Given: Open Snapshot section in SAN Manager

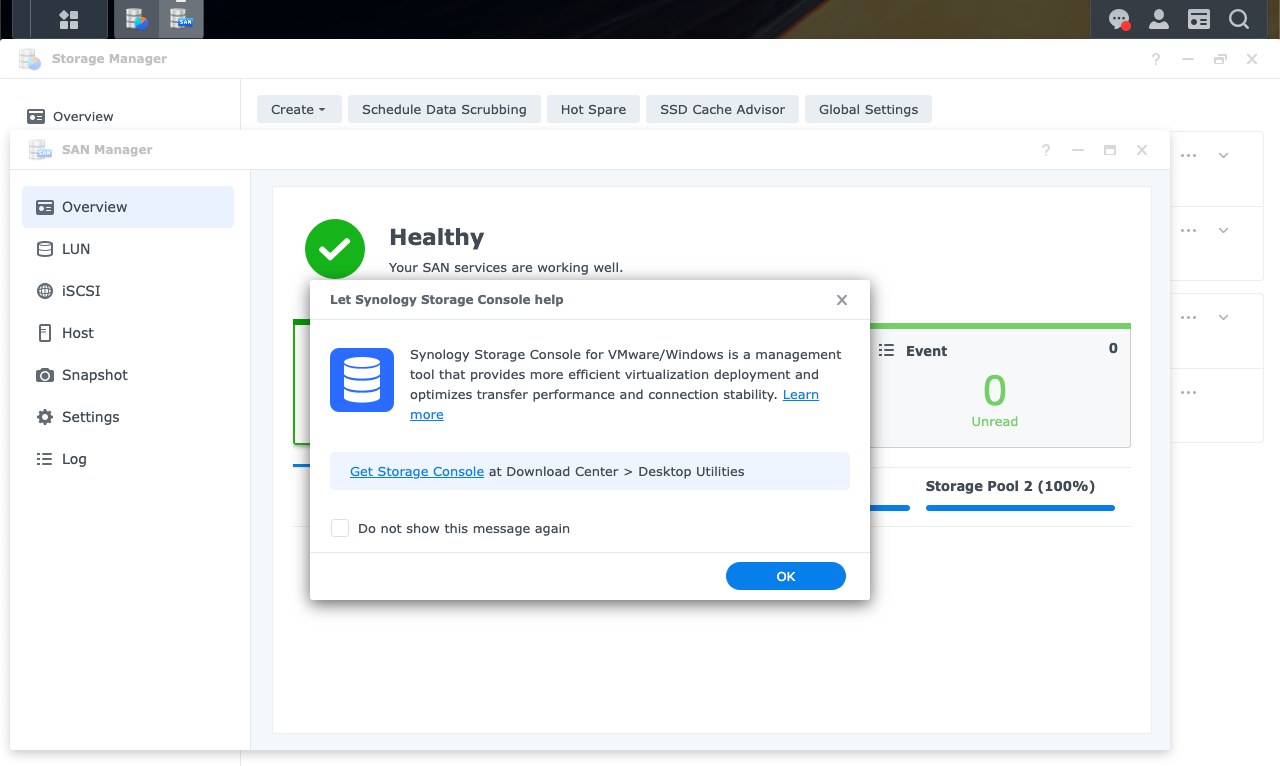Looking at the screenshot, I should (x=128, y=375).
